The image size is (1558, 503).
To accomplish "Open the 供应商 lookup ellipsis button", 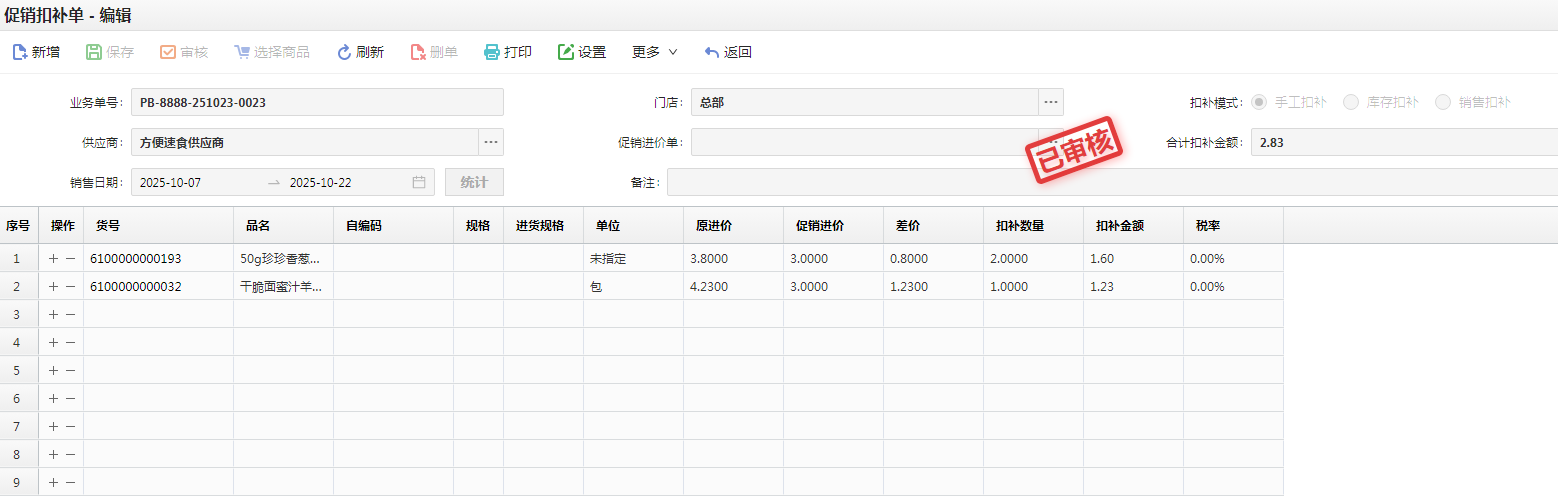I will tap(491, 142).
